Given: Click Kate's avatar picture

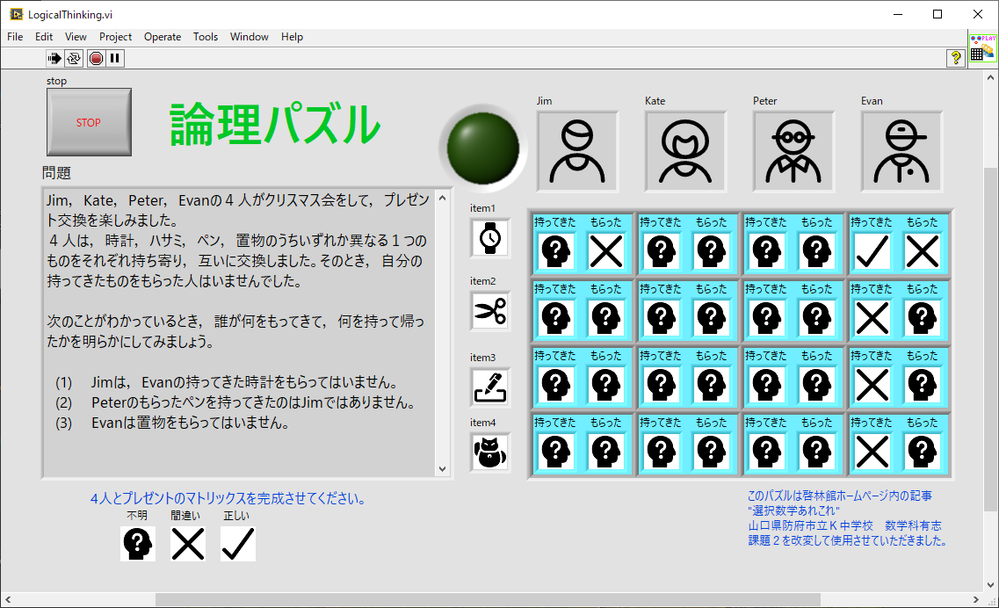Looking at the screenshot, I should point(686,151).
